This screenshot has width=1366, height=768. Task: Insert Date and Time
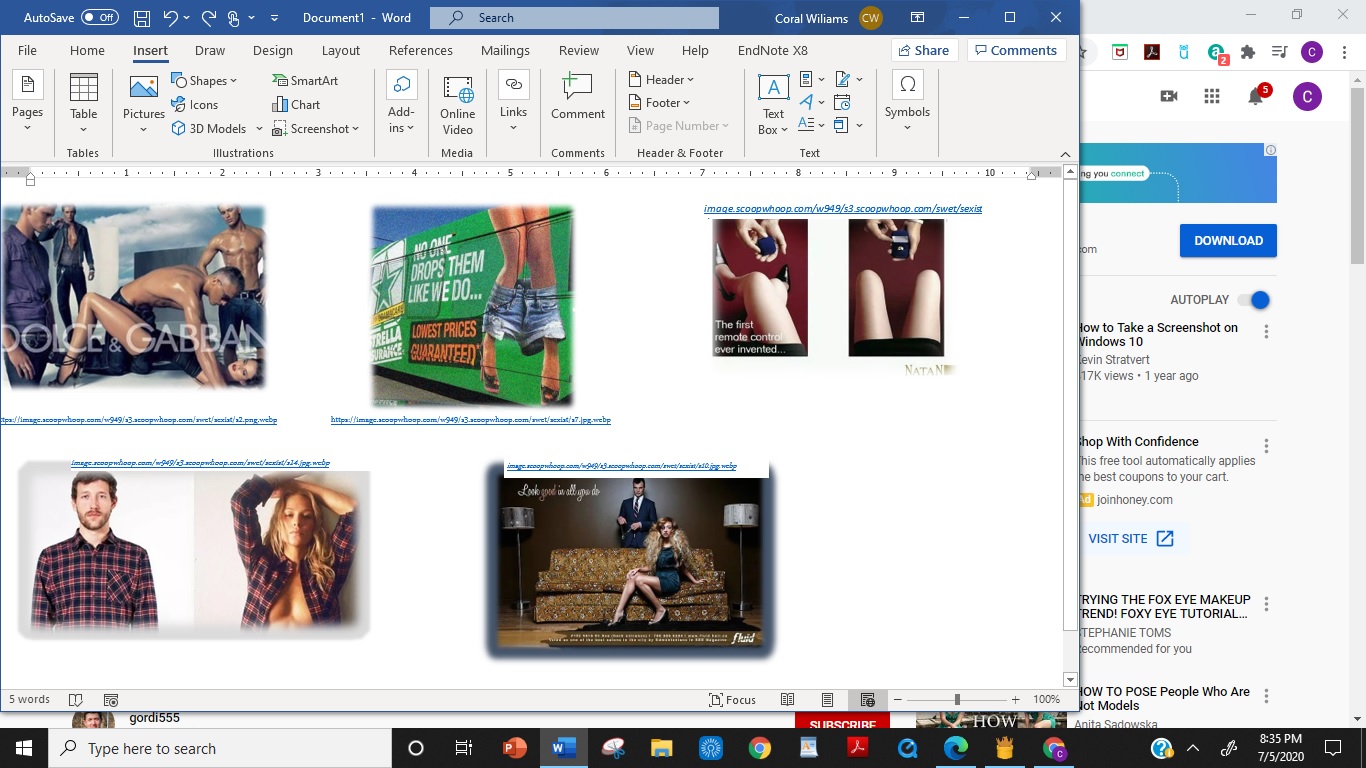pos(842,102)
